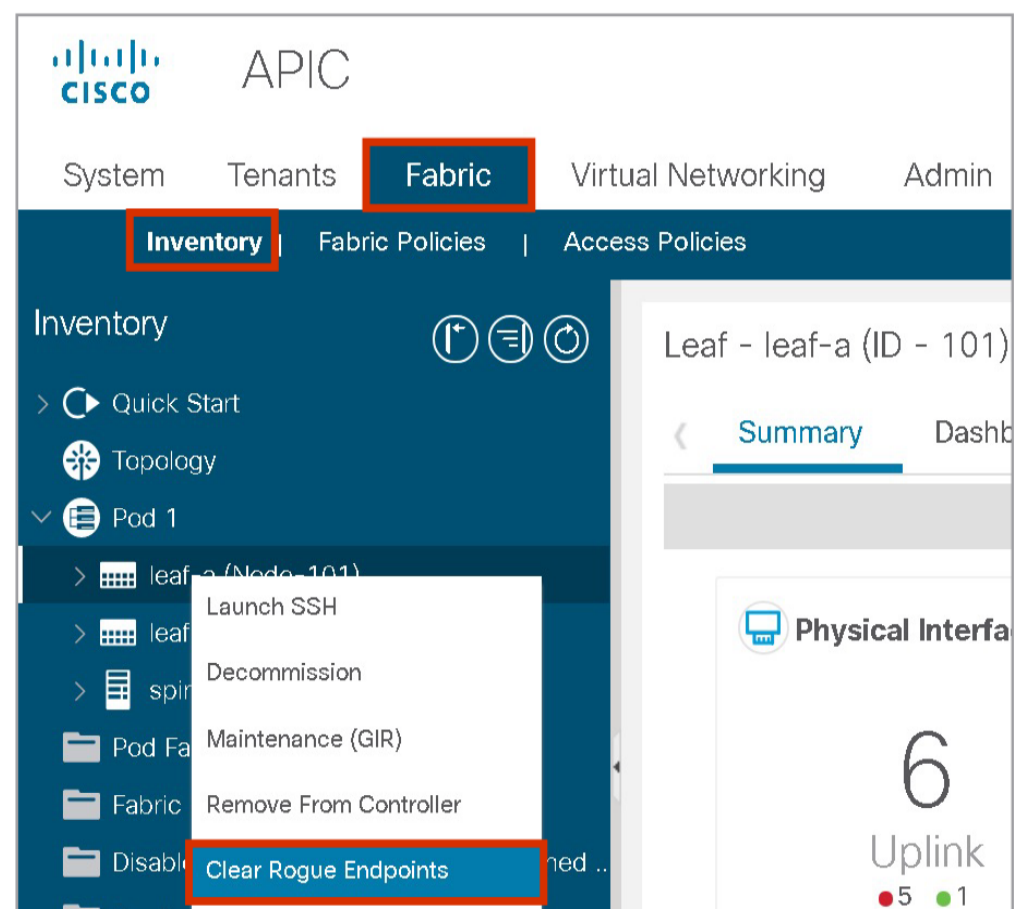The width and height of the screenshot is (1023, 909).
Task: Open the Fabric Policies submenu link
Action: tap(402, 242)
